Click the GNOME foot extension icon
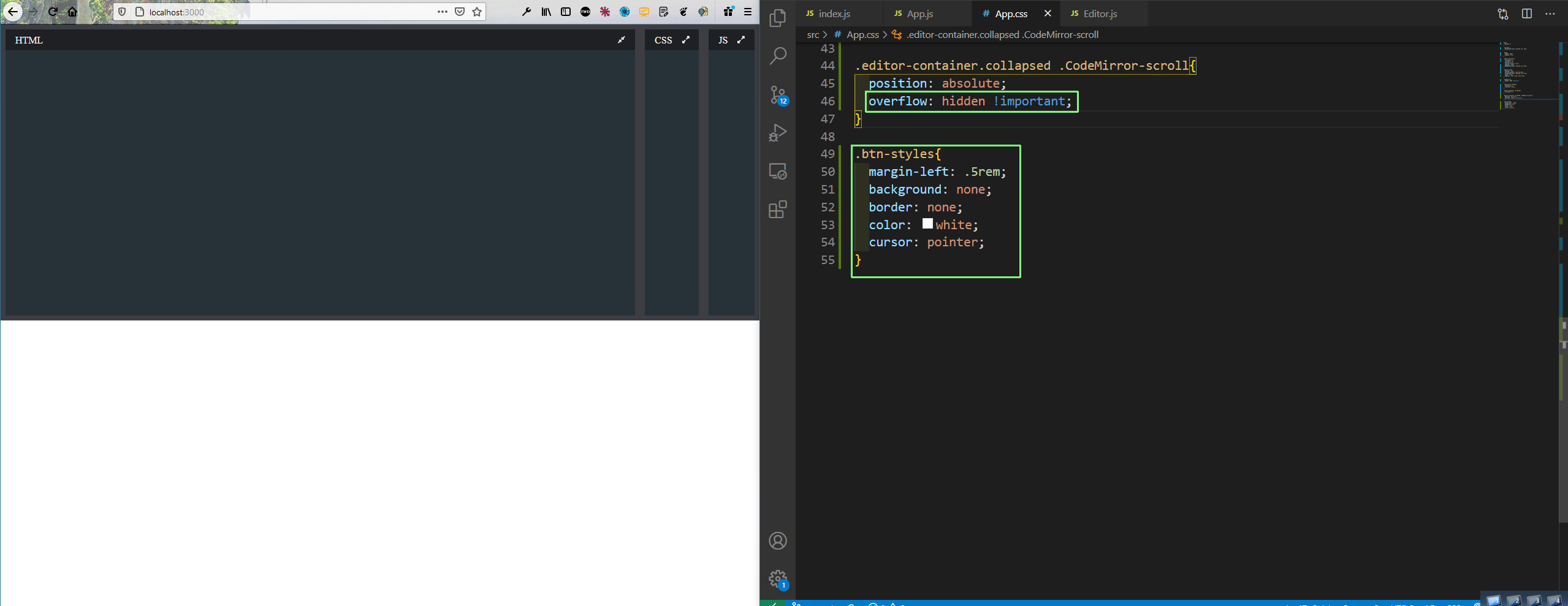Screen dimensions: 1568x606 (x=683, y=12)
